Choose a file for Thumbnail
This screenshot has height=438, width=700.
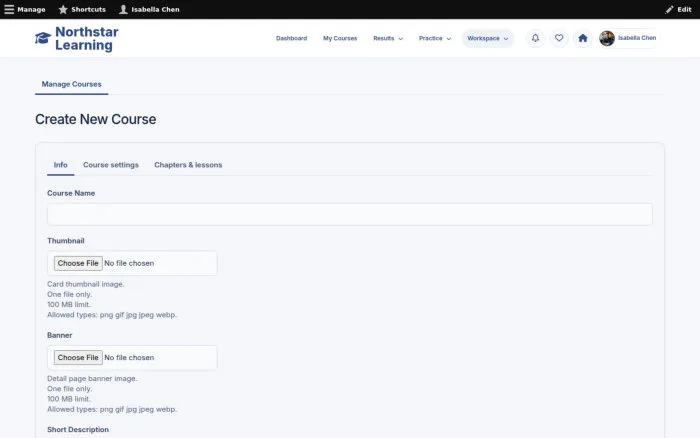point(78,263)
